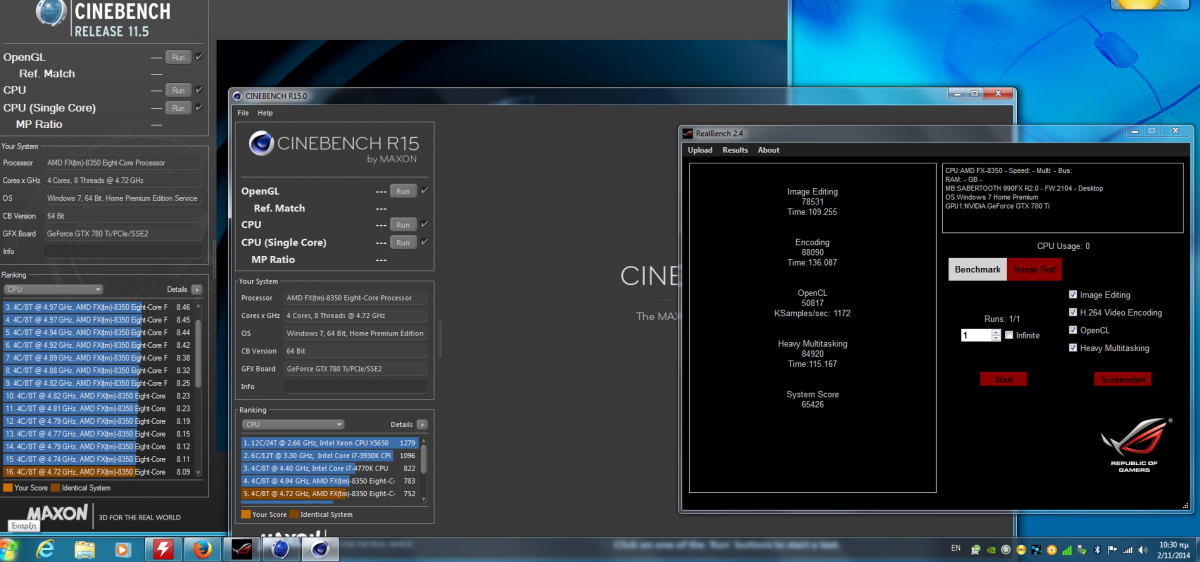Click Screenshot button in RealBench
Image resolution: width=1200 pixels, height=562 pixels.
[1123, 379]
